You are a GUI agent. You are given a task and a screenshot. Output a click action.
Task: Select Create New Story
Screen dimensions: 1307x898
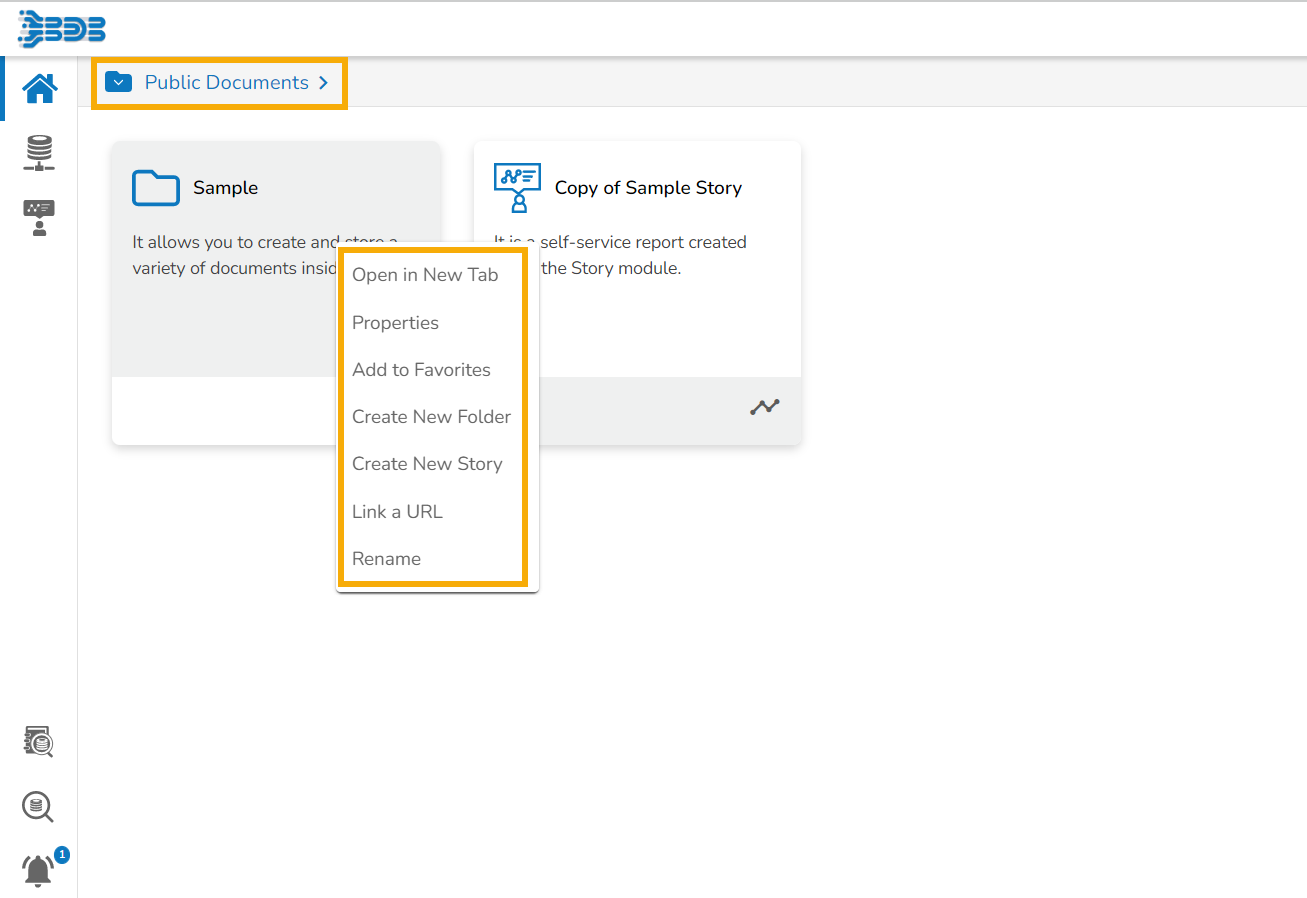point(427,464)
